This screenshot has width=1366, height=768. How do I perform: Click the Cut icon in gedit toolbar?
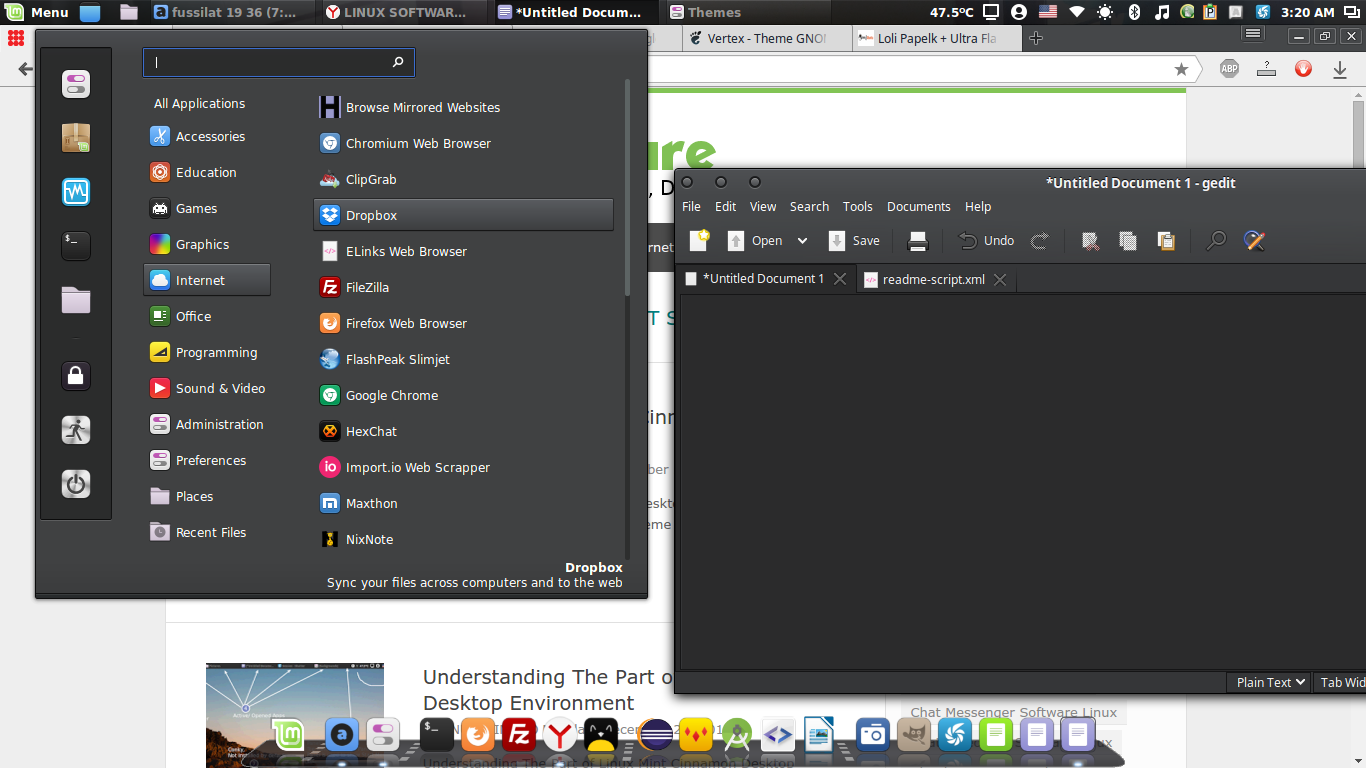pos(1091,240)
